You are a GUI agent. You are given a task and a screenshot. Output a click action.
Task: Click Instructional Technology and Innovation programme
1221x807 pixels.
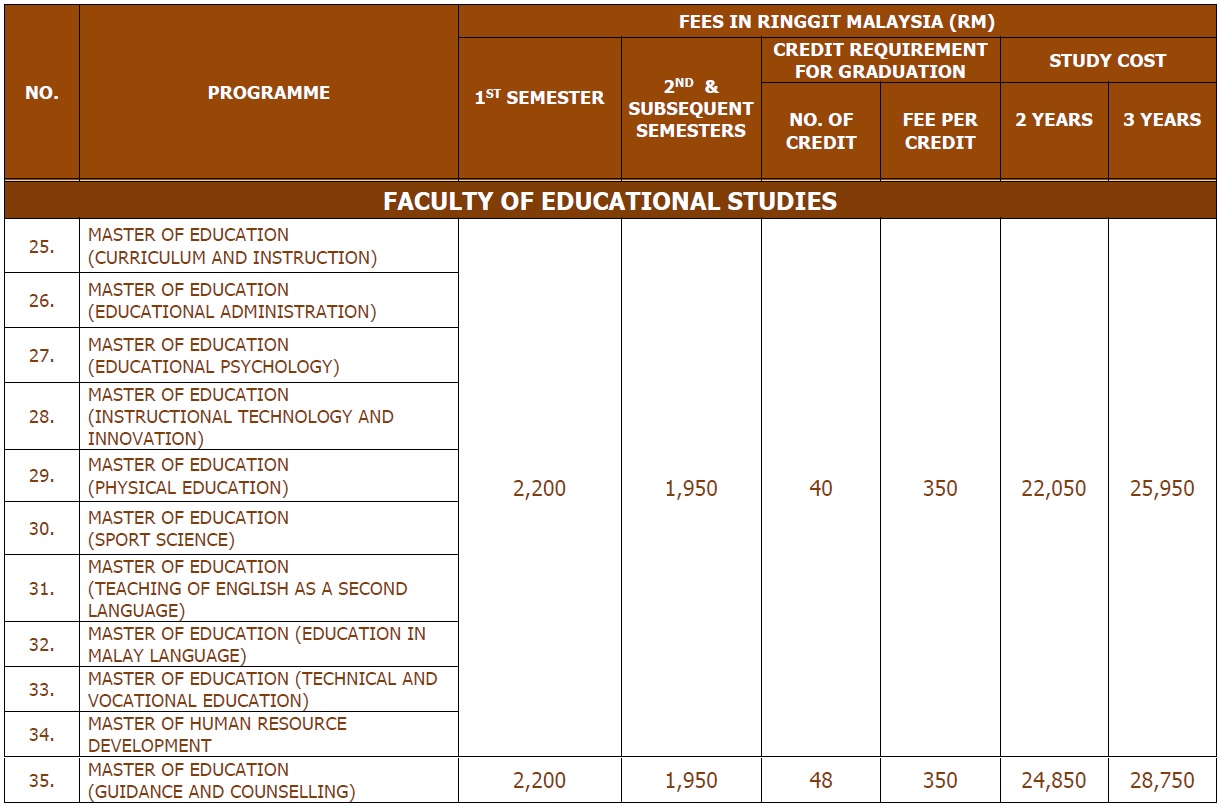coord(240,417)
